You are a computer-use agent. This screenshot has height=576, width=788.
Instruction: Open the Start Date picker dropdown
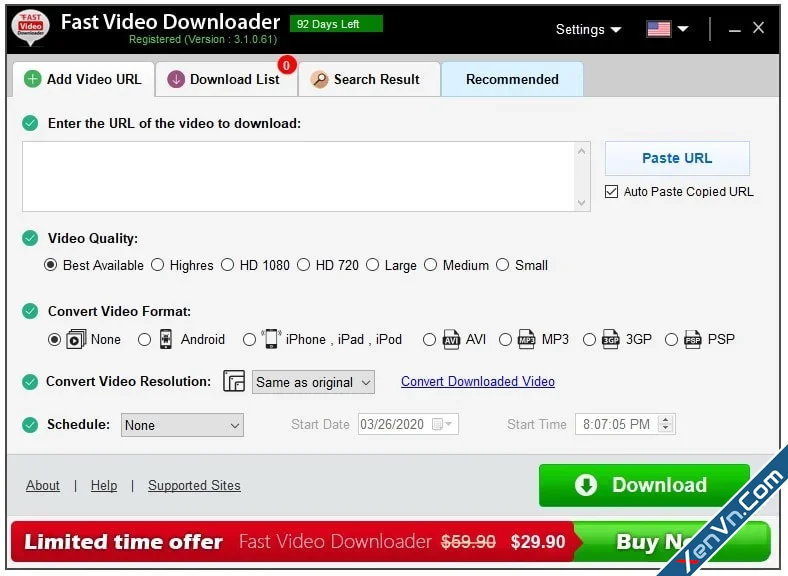click(x=449, y=424)
